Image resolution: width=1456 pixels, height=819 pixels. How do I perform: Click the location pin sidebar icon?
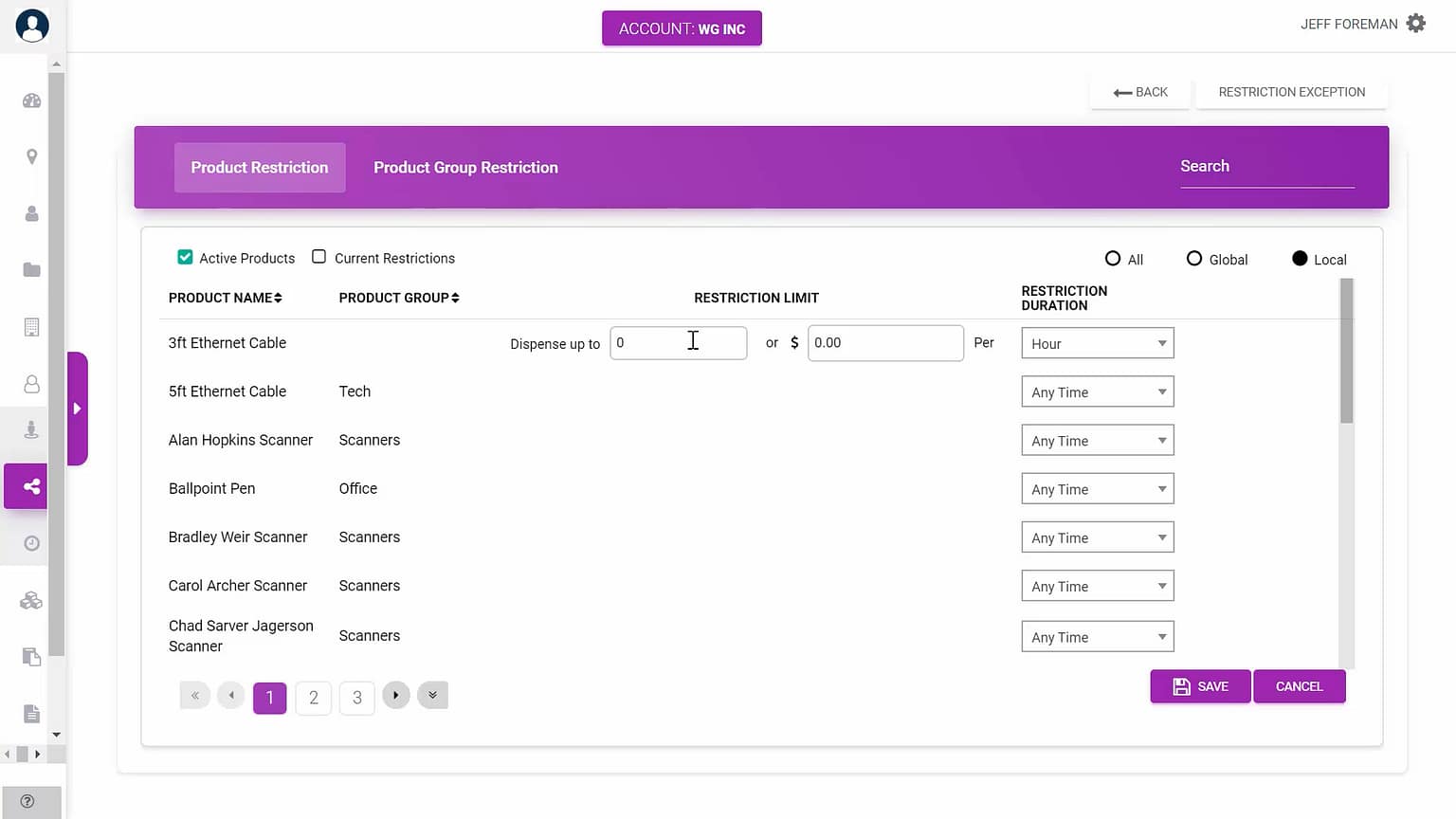tap(31, 156)
